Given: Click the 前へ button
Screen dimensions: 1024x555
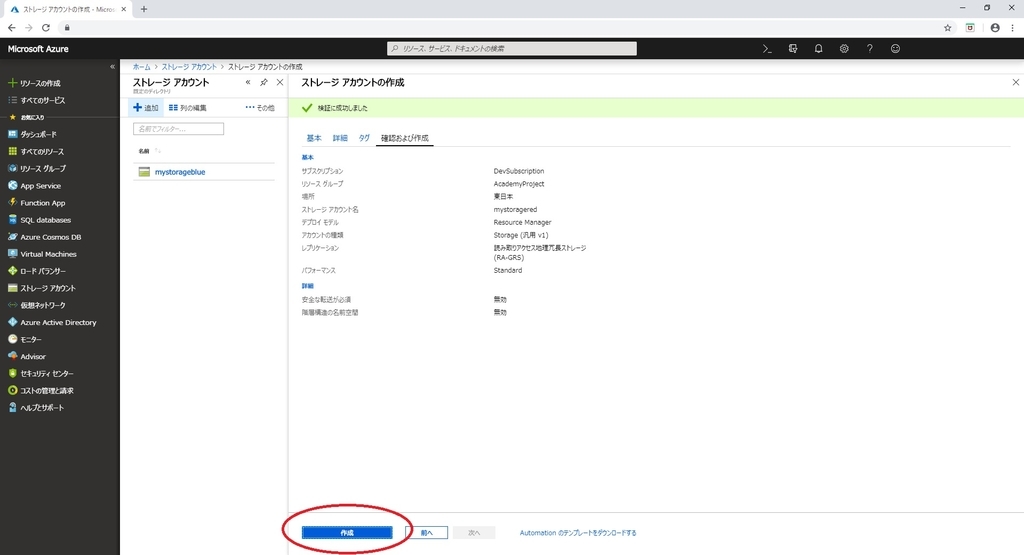Looking at the screenshot, I should pos(426,533).
